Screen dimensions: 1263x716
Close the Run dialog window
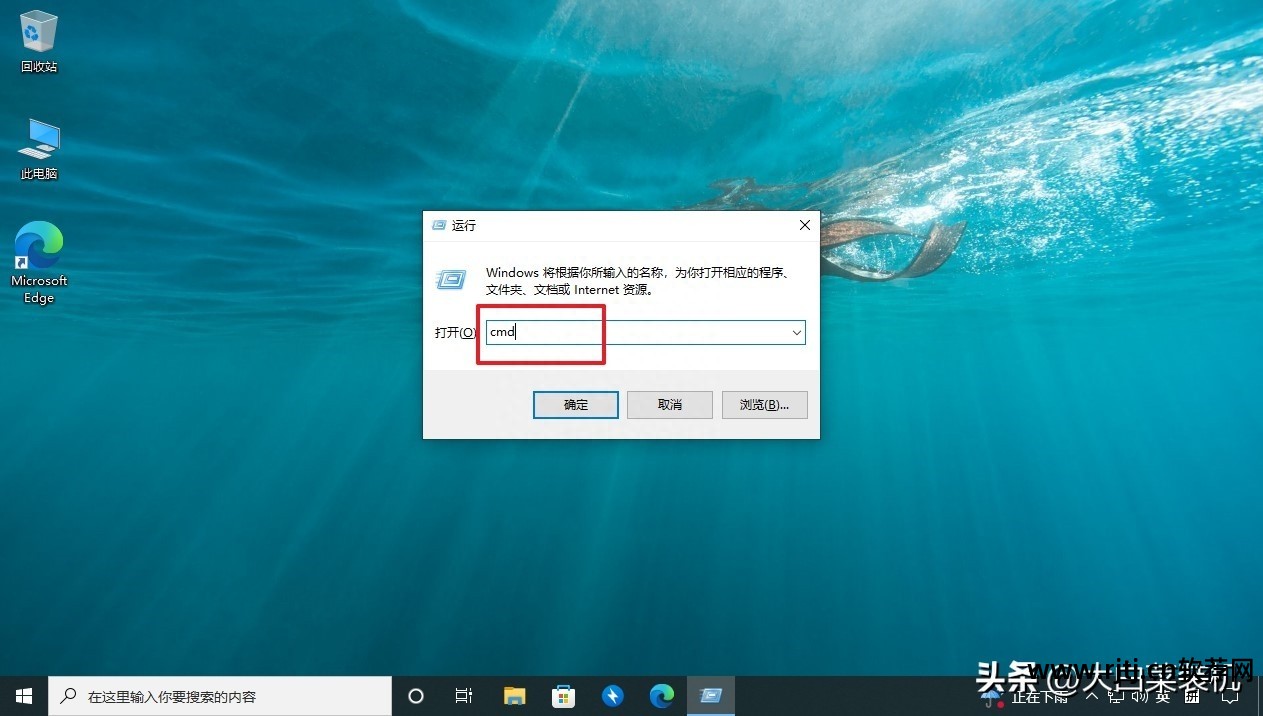[x=805, y=226]
